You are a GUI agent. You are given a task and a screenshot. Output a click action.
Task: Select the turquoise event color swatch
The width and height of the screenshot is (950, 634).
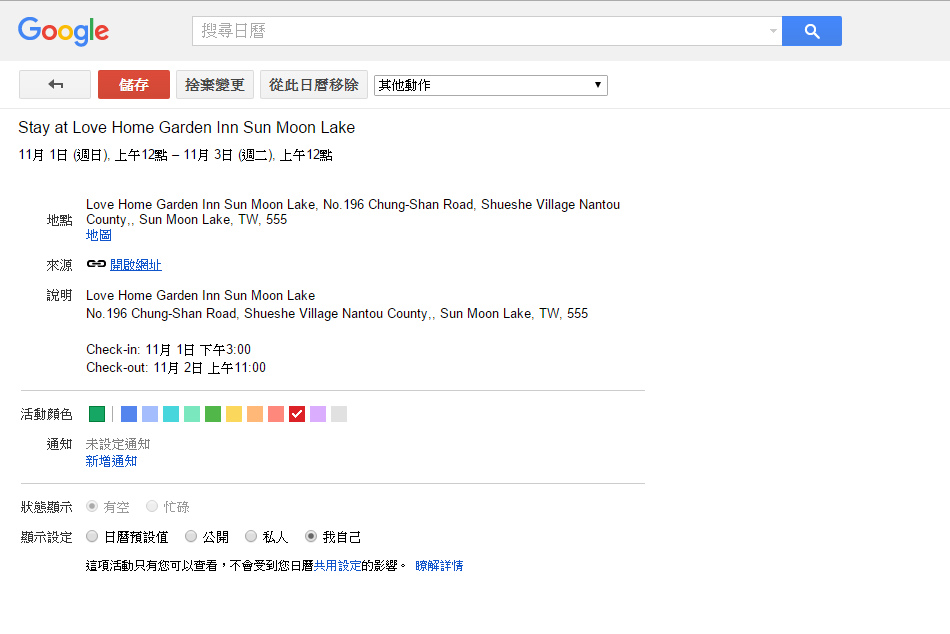(x=171, y=414)
